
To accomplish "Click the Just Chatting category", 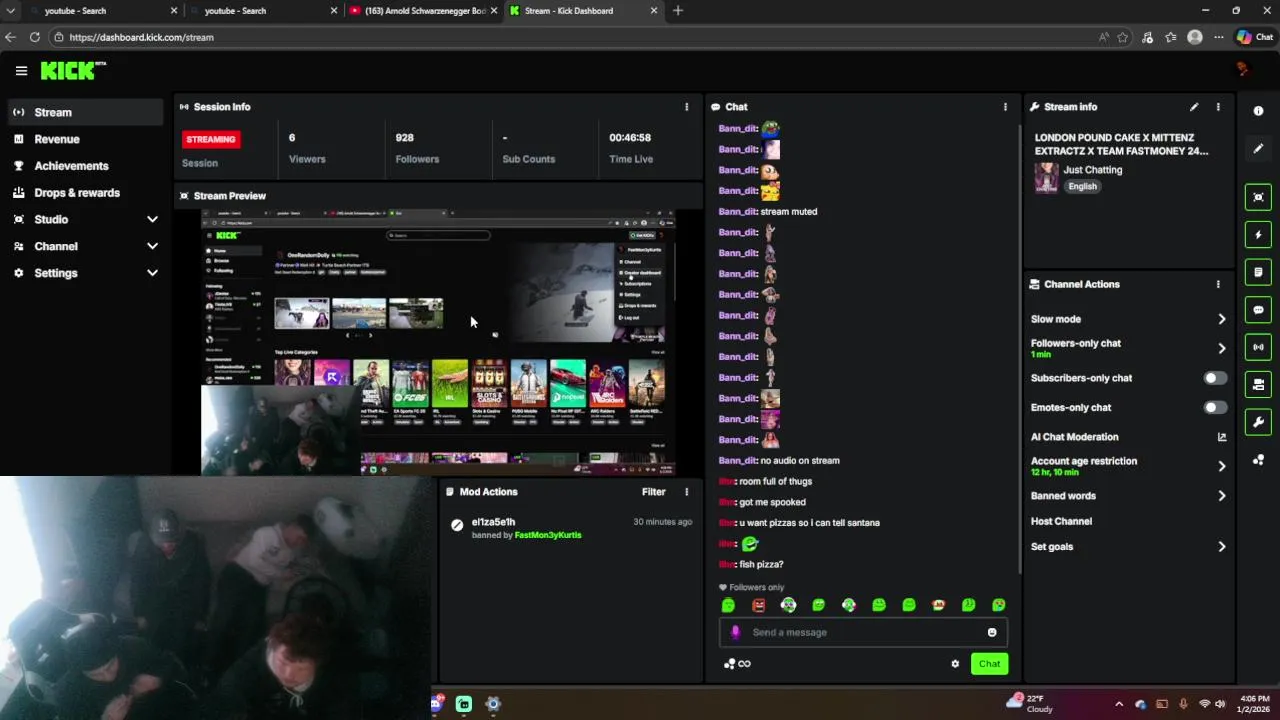I will (x=1092, y=170).
